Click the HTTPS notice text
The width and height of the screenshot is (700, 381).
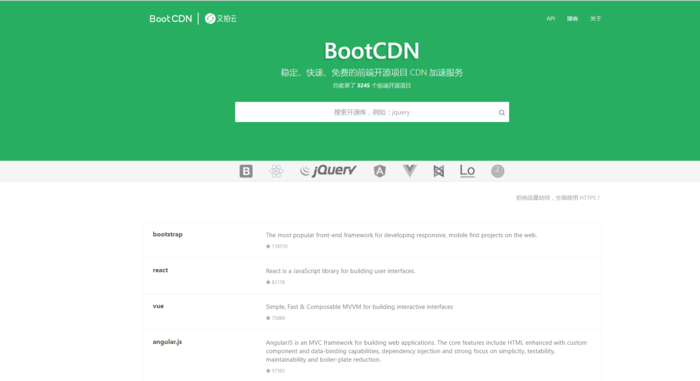coord(558,197)
